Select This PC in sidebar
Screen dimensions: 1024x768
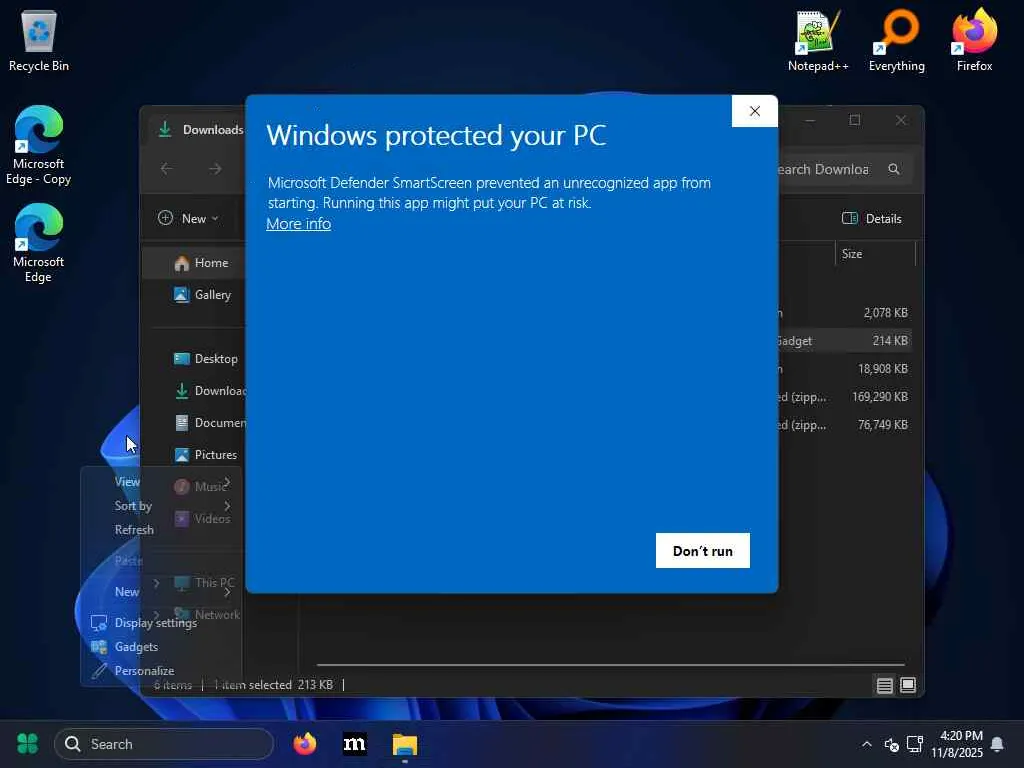click(204, 583)
